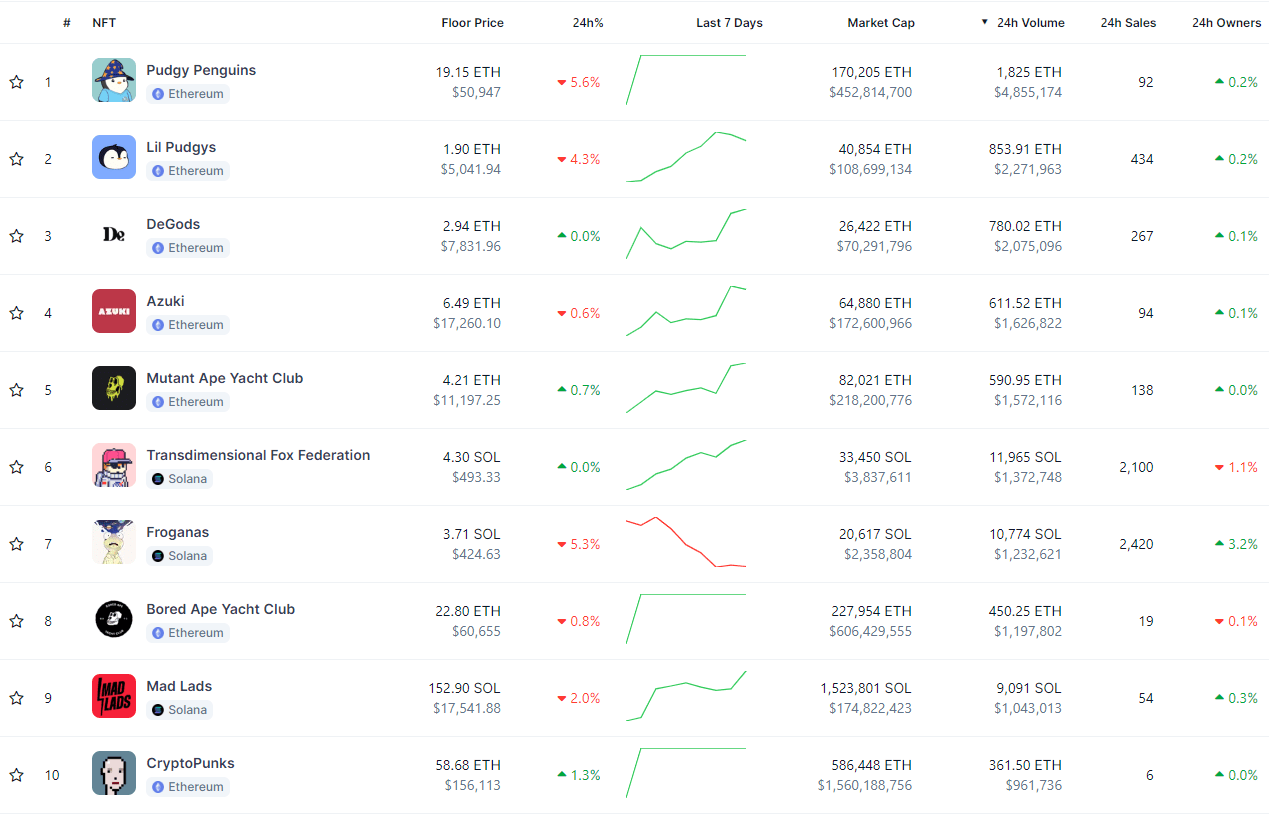Open Mutant Ape Yacht Club avatar
This screenshot has width=1274, height=814.
click(x=114, y=388)
